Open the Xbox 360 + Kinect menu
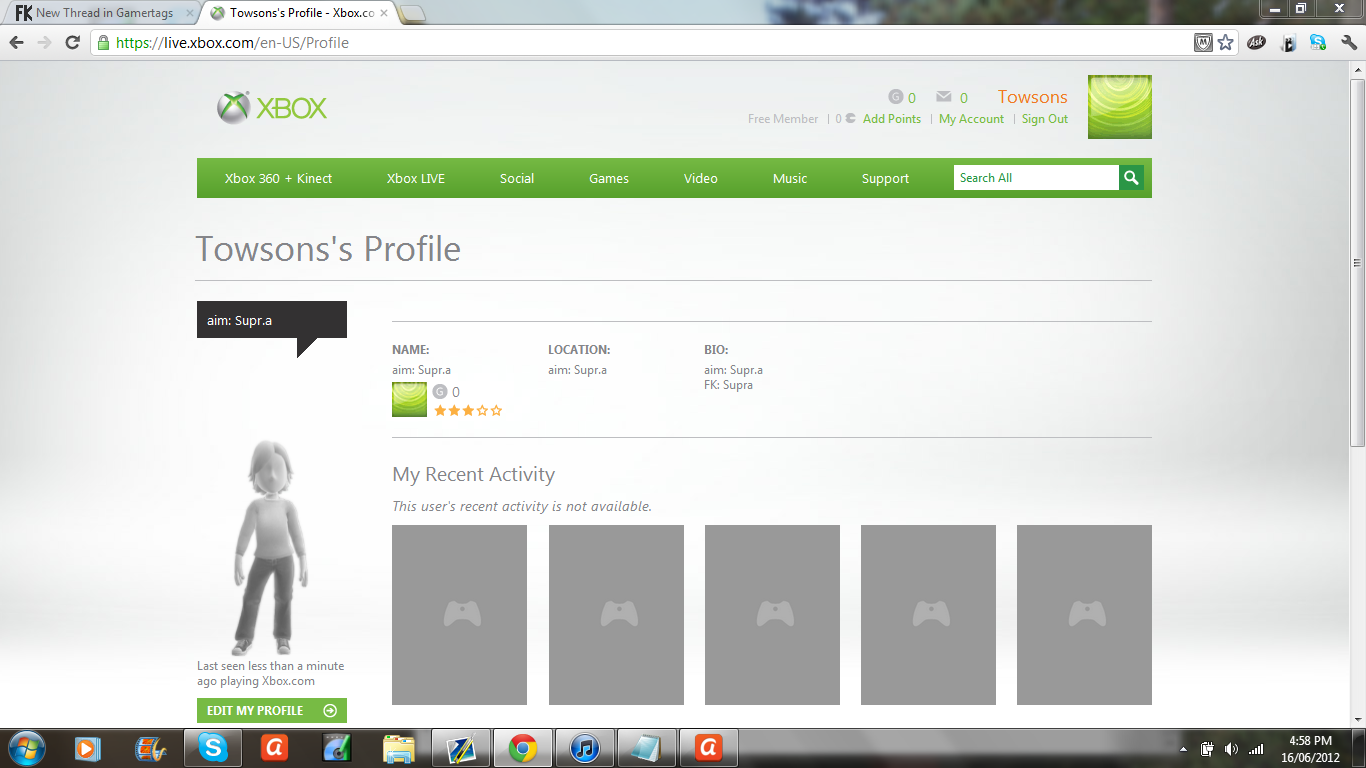Screen dimensions: 1366x768 [x=278, y=178]
